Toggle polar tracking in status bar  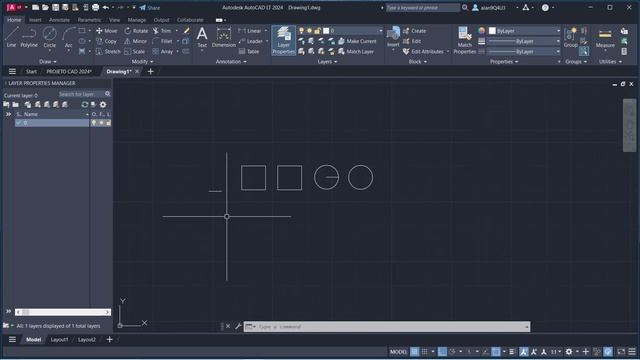452,352
